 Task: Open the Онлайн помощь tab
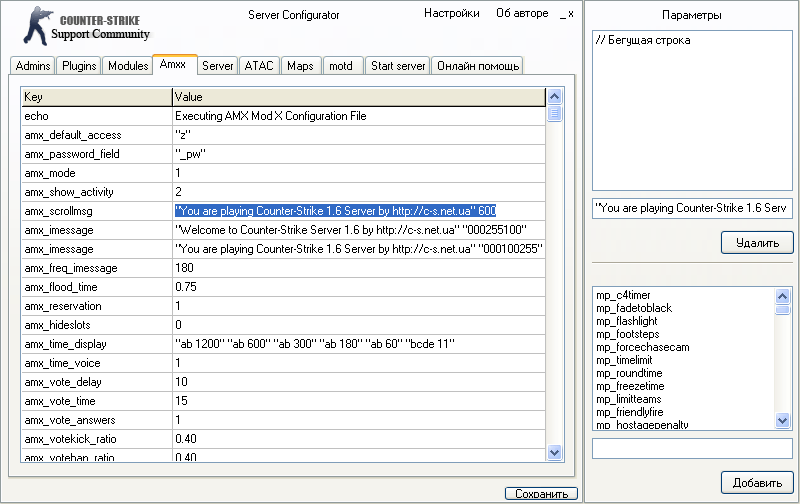(x=478, y=66)
